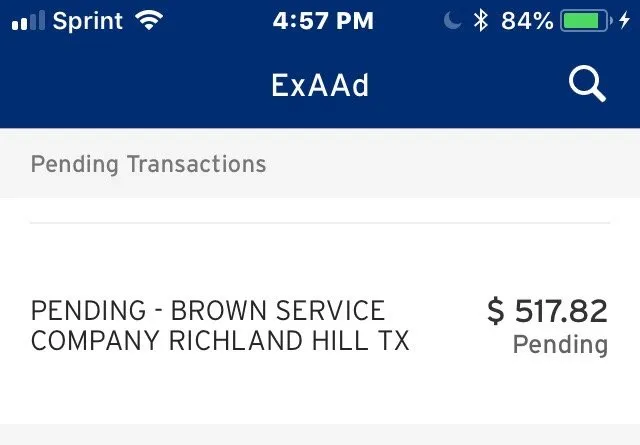This screenshot has width=640, height=445.
Task: Tap the Do Not Disturb moon icon
Action: point(453,20)
